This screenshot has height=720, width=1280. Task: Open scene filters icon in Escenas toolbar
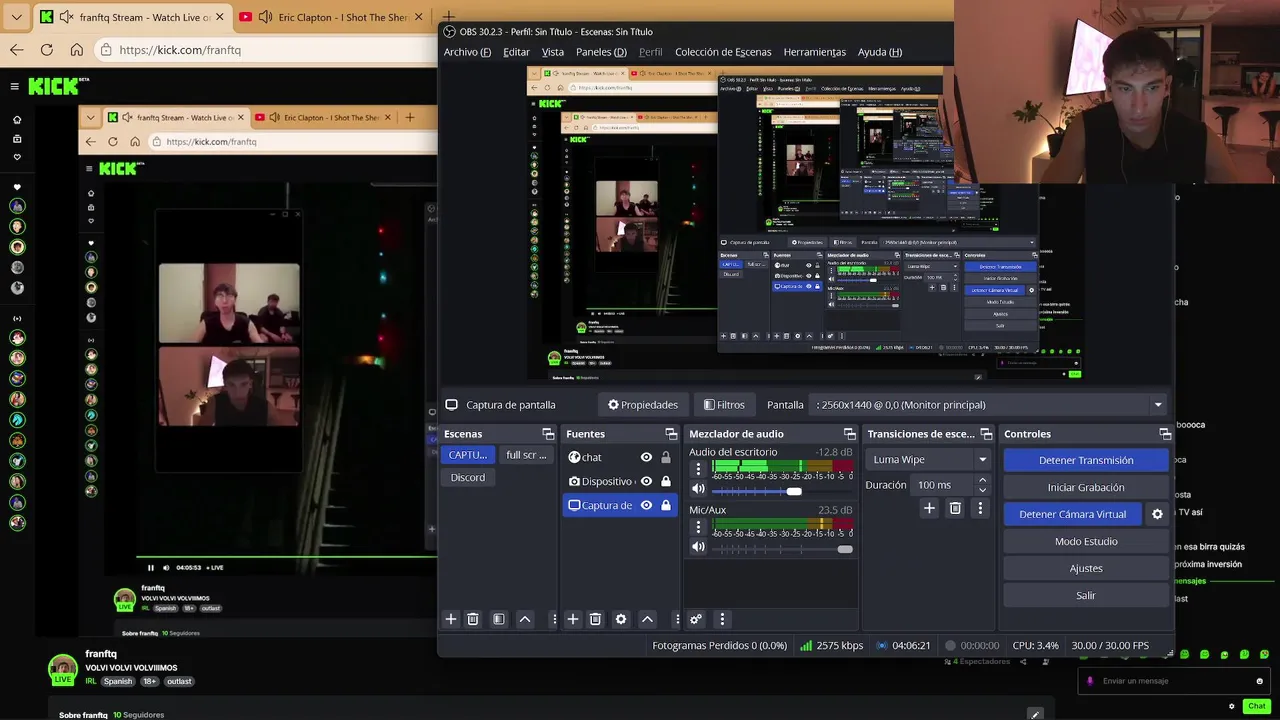click(499, 619)
